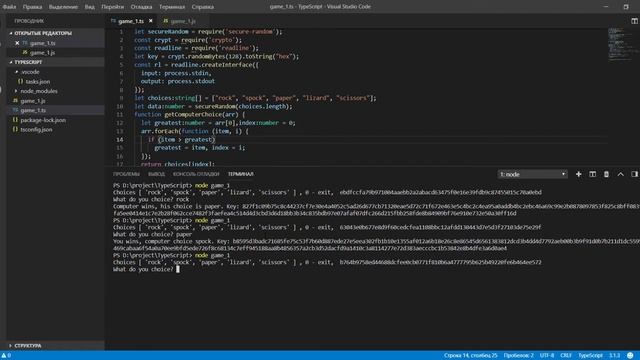640x360 pixels.
Task: Expand the node_modules folder
Action: tap(55, 91)
